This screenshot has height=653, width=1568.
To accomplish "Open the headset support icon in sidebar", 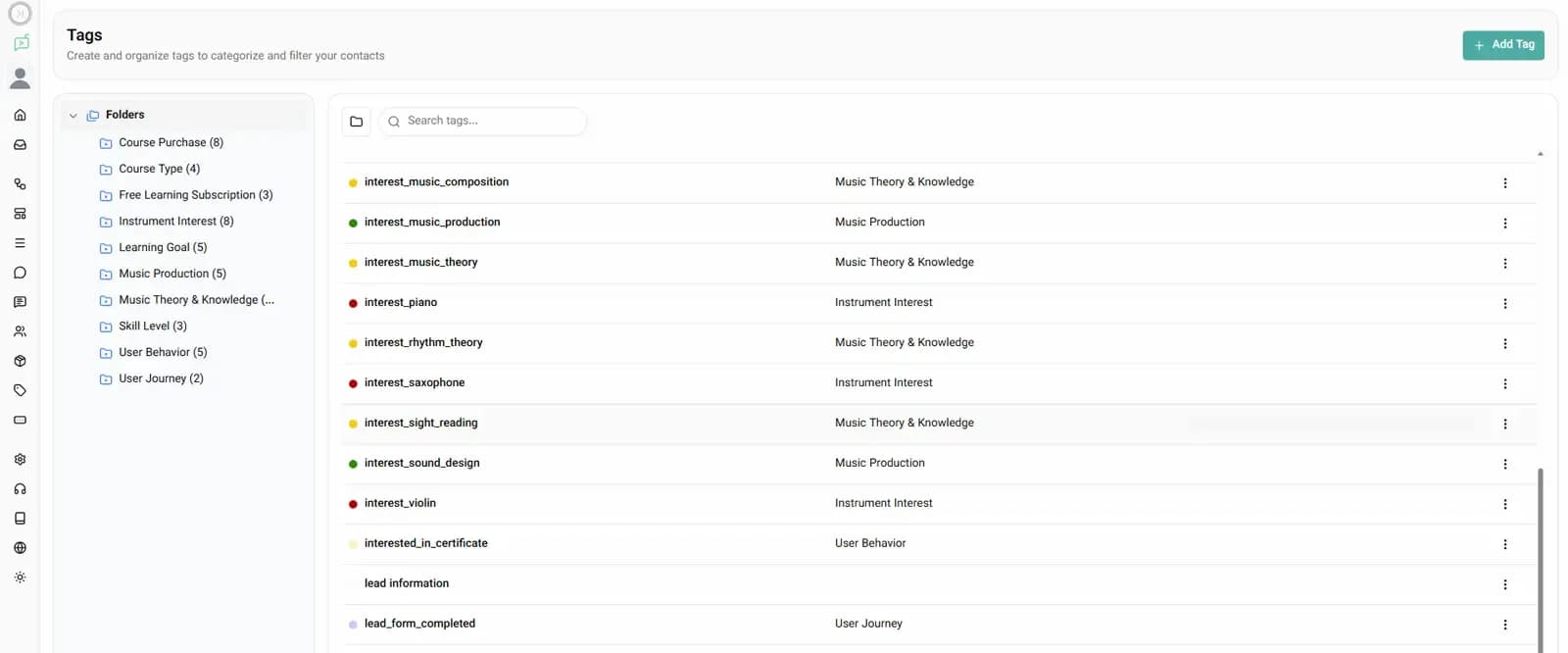I will click(20, 488).
